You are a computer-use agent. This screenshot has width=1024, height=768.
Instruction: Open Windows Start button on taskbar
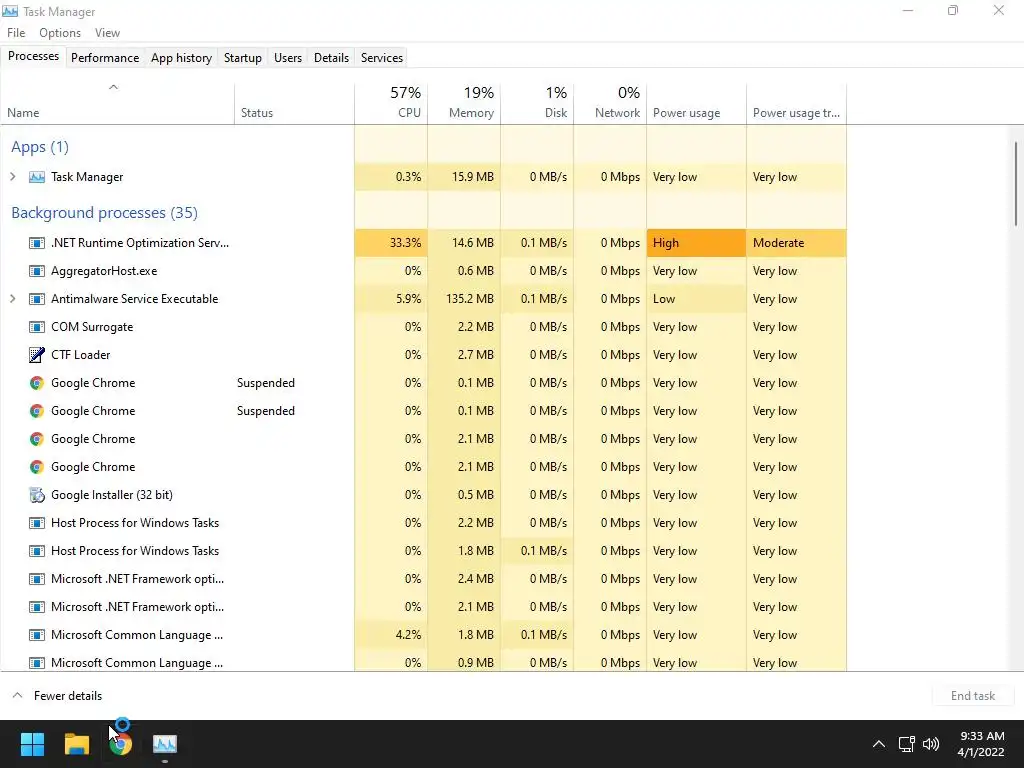pos(32,744)
